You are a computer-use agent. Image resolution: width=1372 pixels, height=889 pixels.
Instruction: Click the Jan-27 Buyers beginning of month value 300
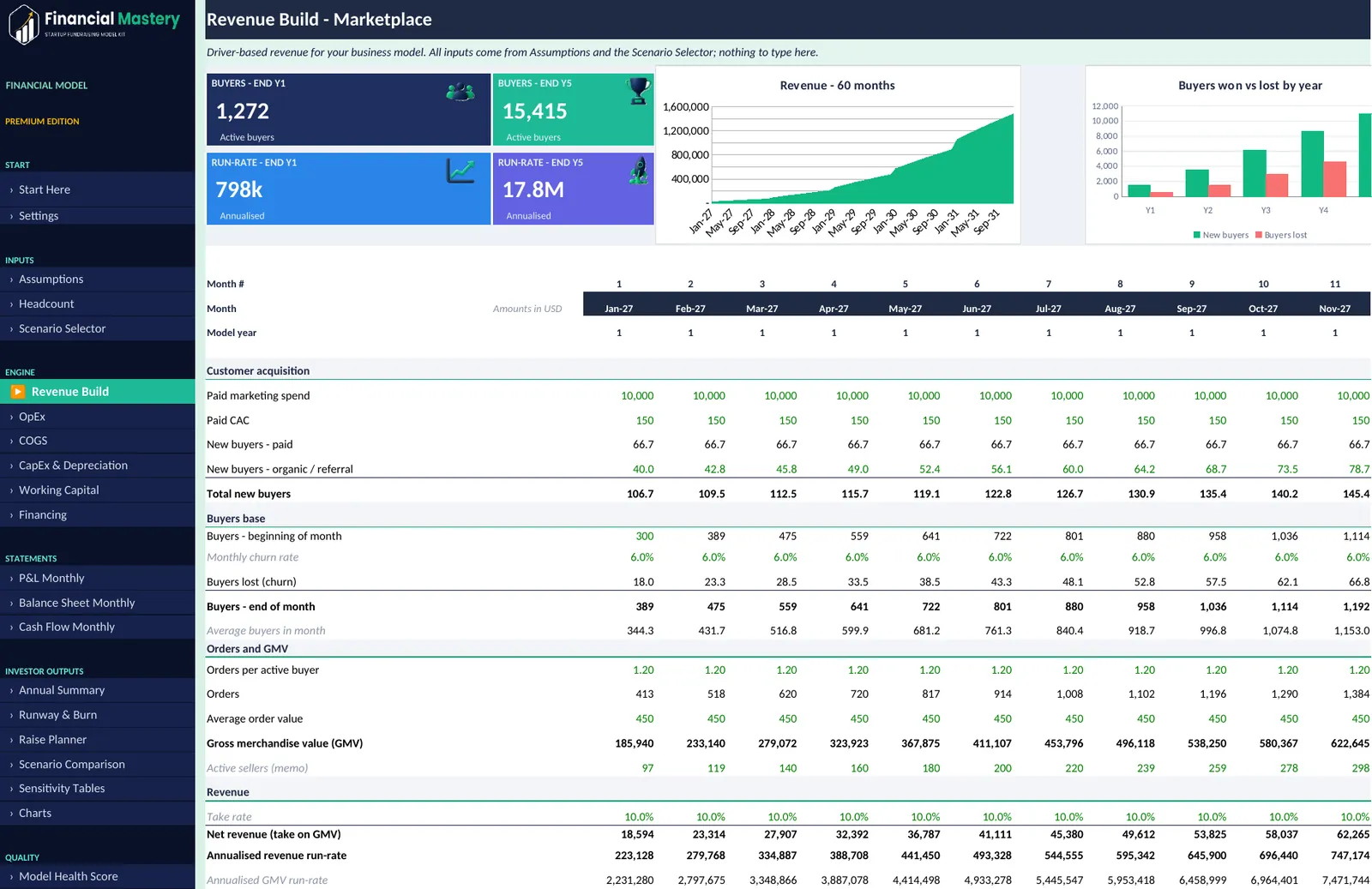click(645, 537)
